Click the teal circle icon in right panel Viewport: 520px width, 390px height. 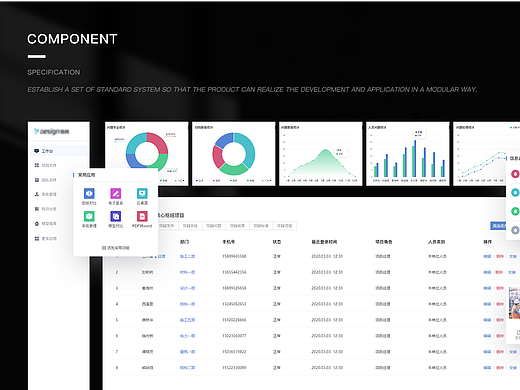point(515,192)
